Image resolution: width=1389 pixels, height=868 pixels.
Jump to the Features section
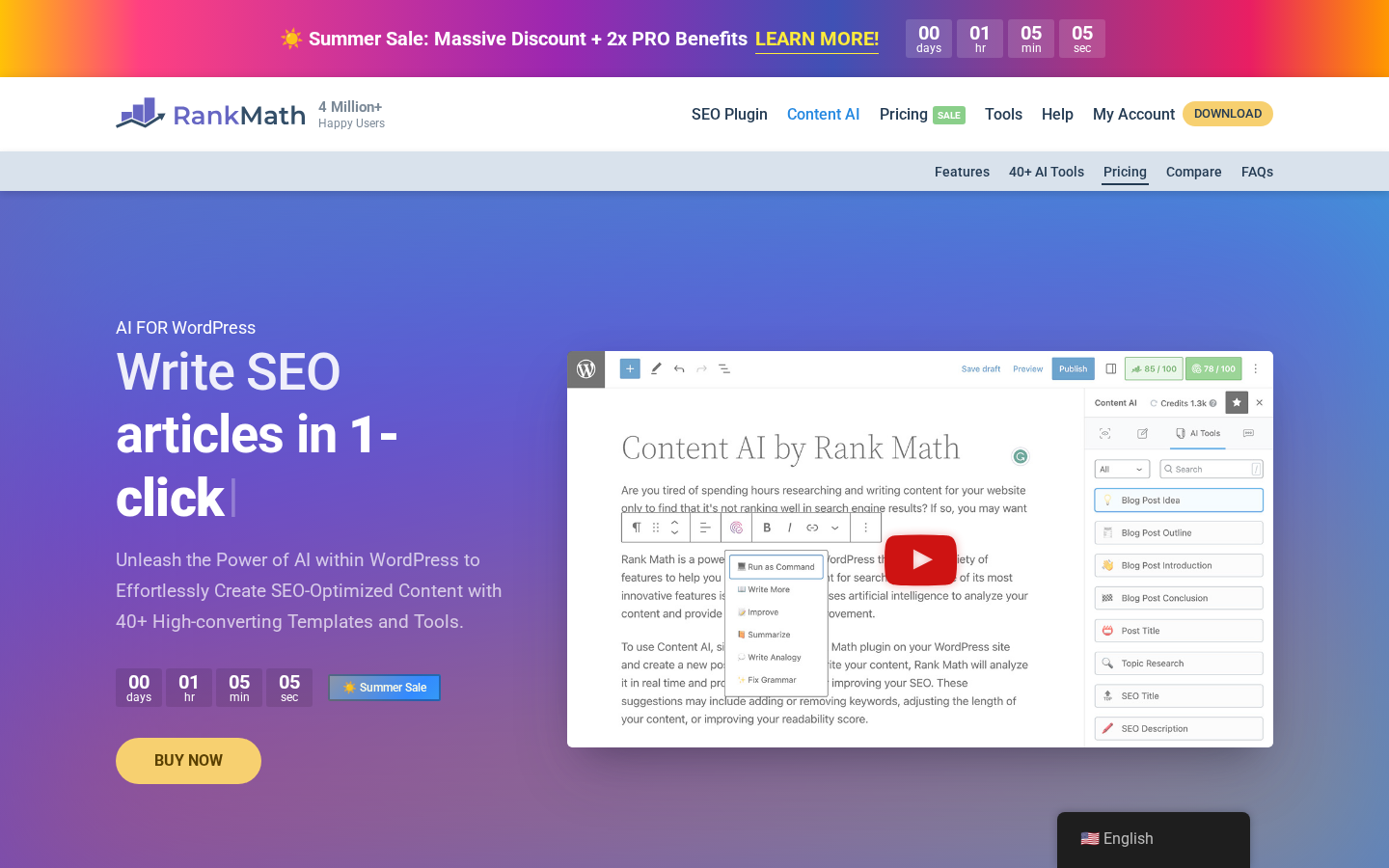[x=962, y=172]
